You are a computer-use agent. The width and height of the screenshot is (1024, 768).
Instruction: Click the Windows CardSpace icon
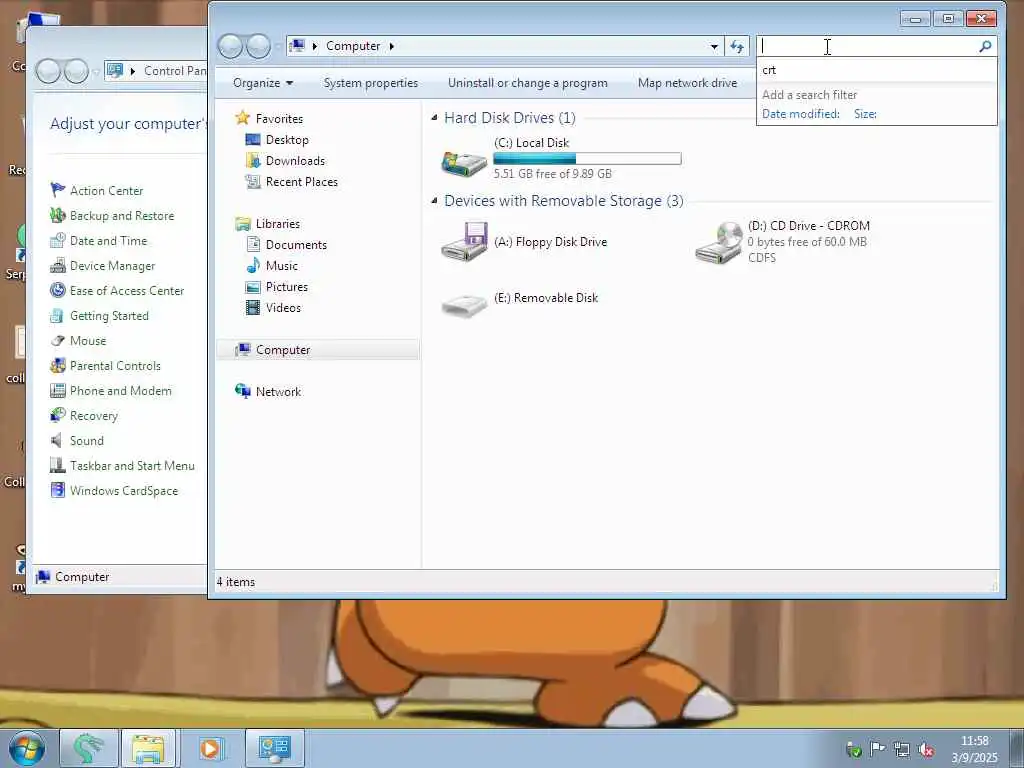click(x=58, y=490)
